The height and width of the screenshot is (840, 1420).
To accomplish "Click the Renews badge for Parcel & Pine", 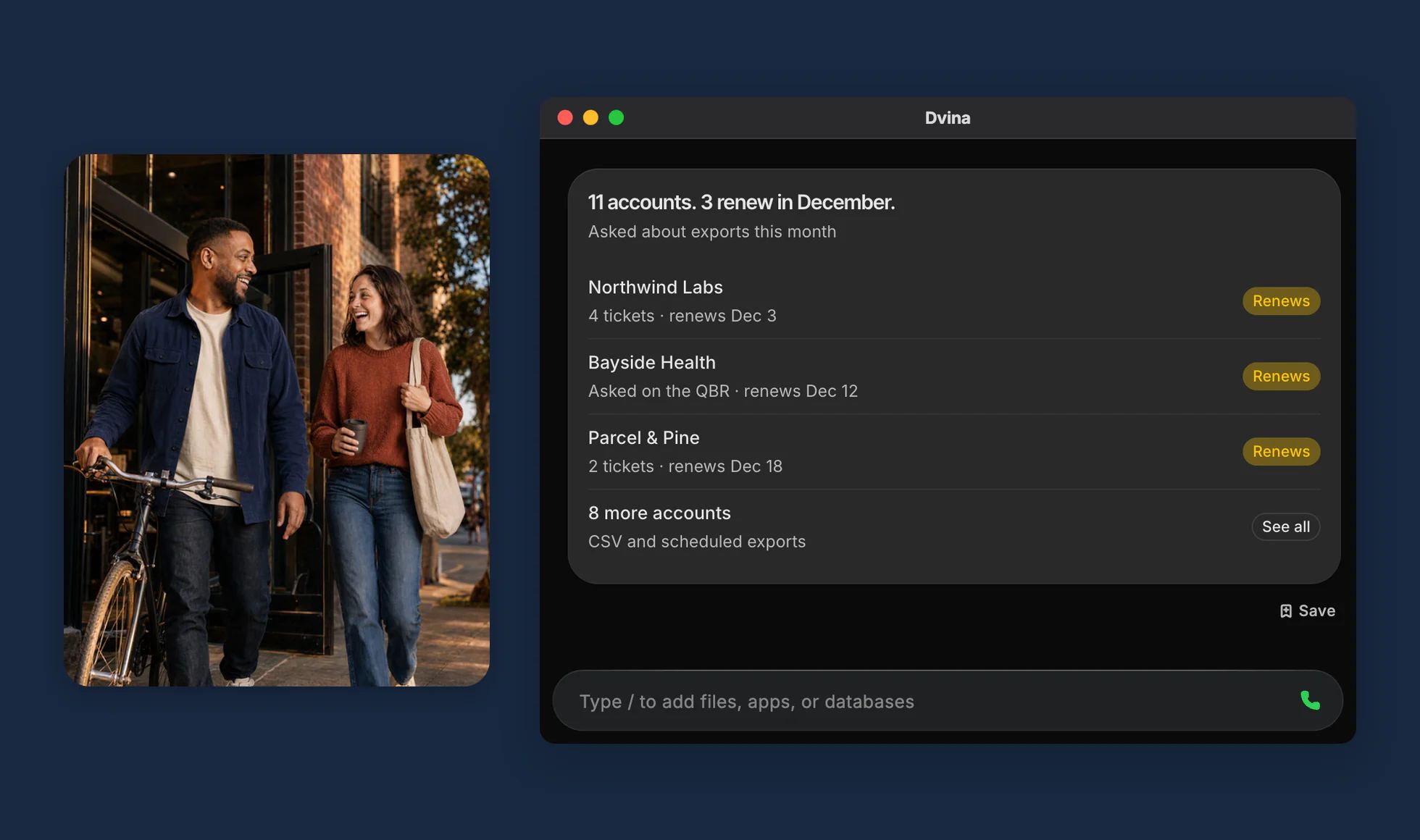I will 1281,452.
